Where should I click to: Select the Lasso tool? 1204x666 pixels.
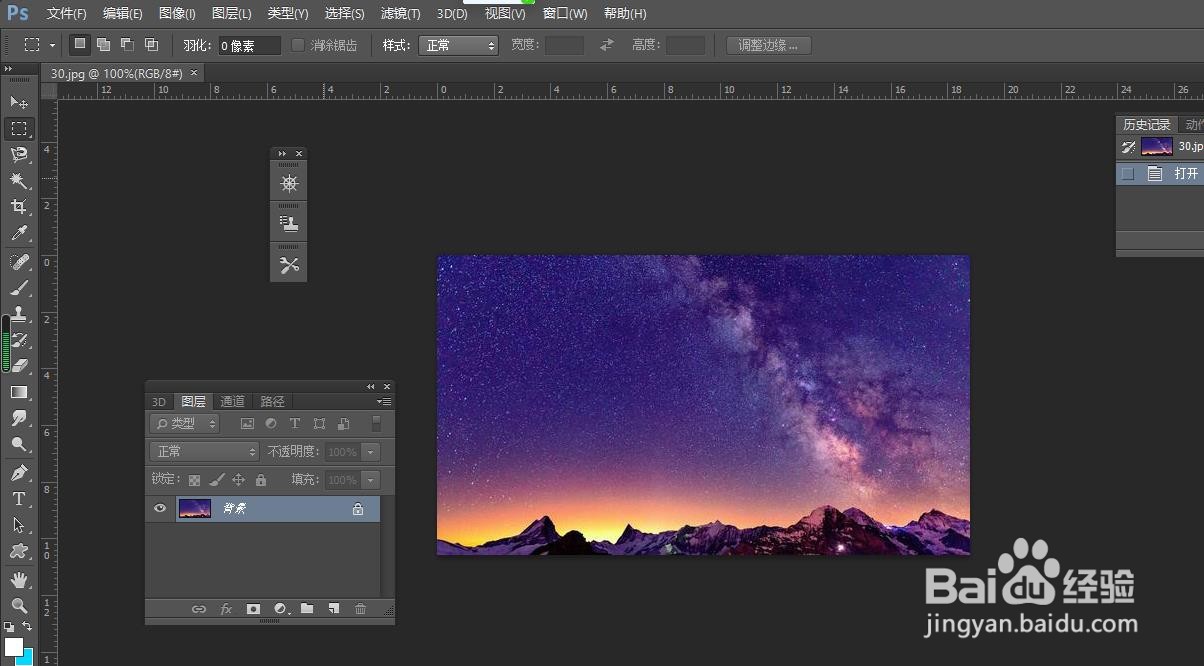(19, 154)
